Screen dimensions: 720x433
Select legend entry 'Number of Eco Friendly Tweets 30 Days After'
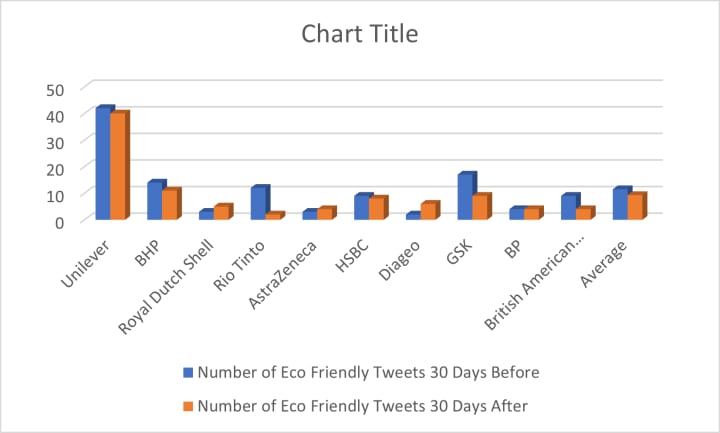(356, 406)
